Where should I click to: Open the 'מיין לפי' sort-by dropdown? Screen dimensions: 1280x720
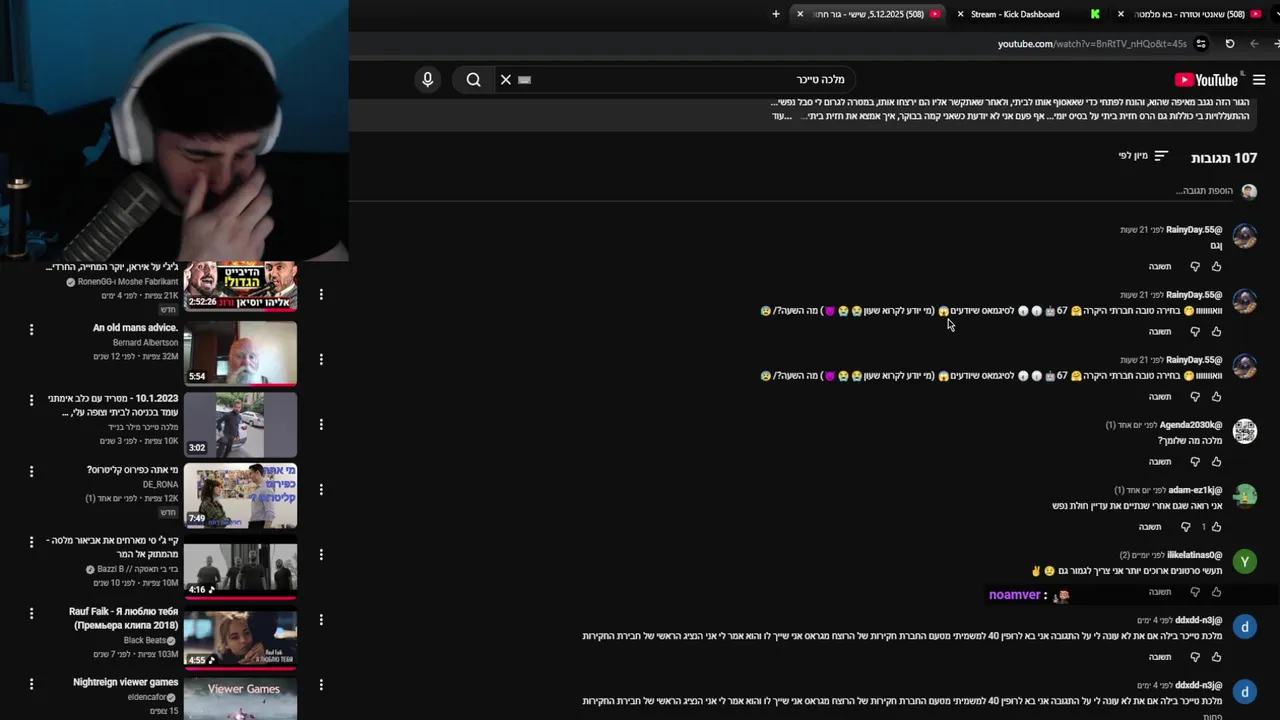(1143, 156)
